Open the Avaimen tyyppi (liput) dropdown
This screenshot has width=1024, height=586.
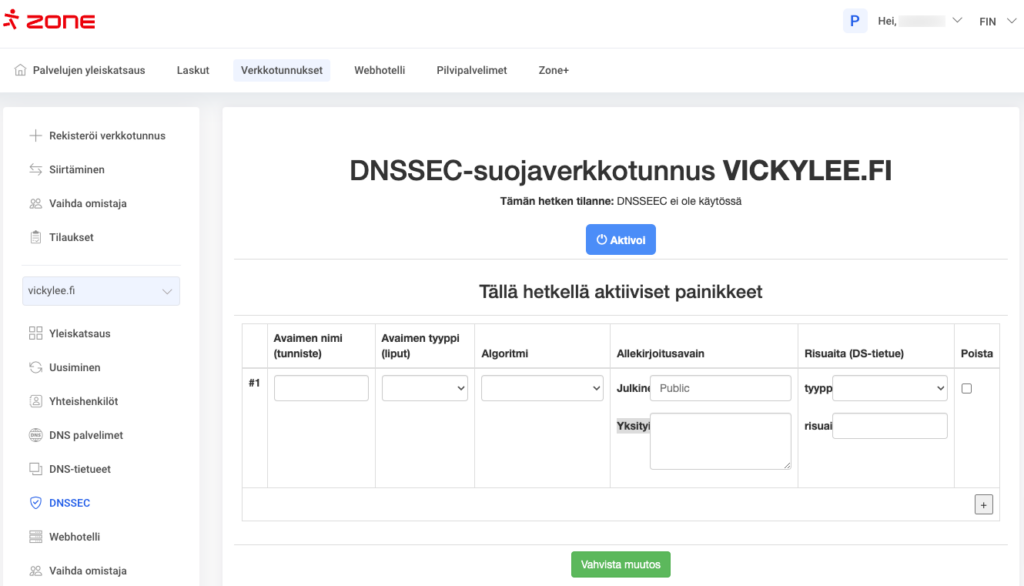click(425, 388)
